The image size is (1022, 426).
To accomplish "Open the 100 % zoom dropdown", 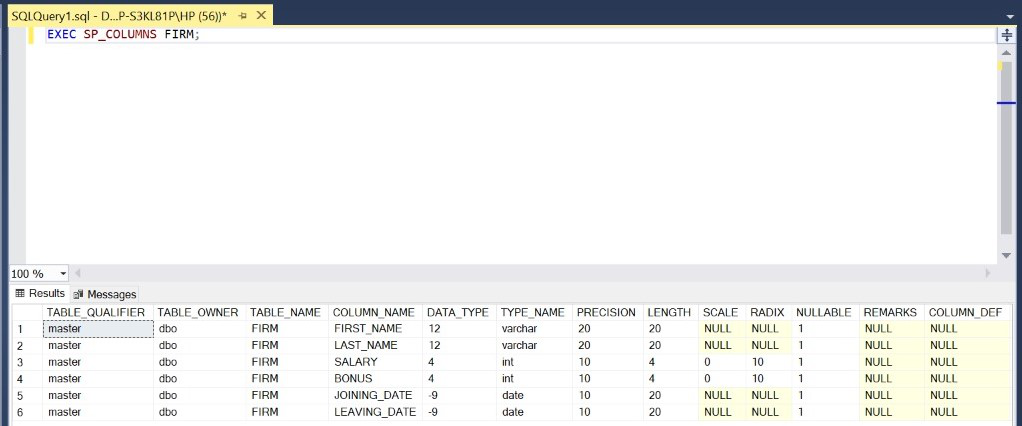I will [x=64, y=273].
